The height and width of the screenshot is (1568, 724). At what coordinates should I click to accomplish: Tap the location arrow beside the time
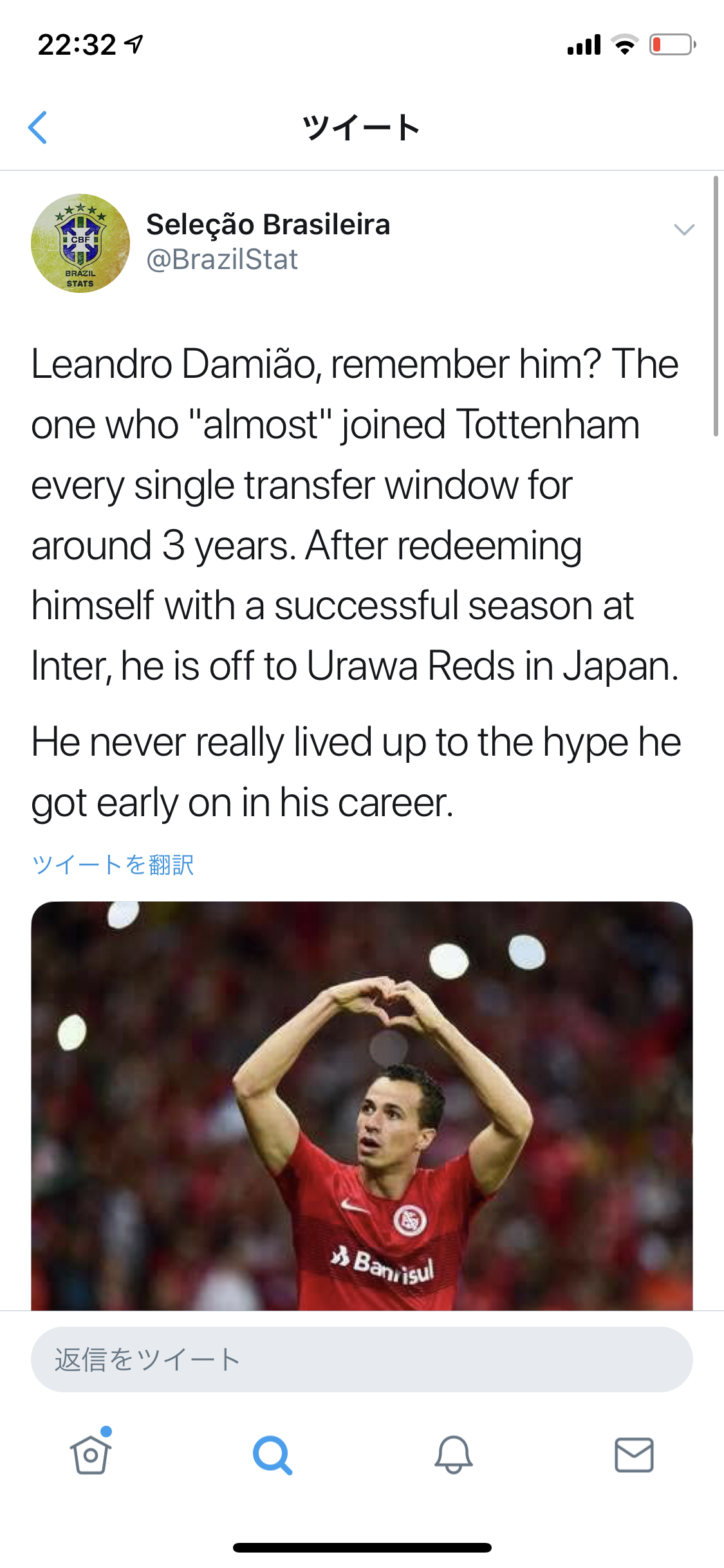point(134,44)
